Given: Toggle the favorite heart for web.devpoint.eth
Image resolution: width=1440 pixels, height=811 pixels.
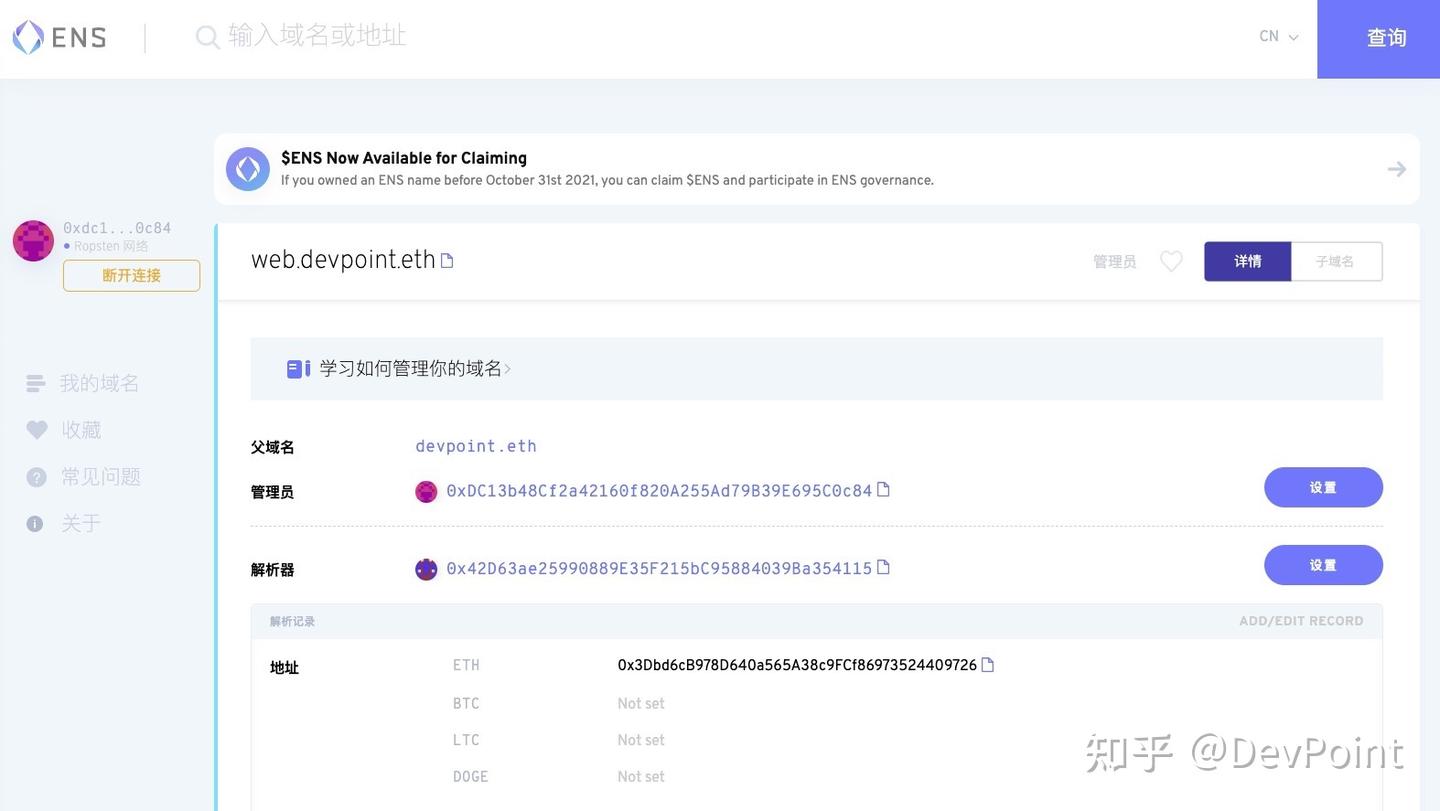Looking at the screenshot, I should (1171, 260).
